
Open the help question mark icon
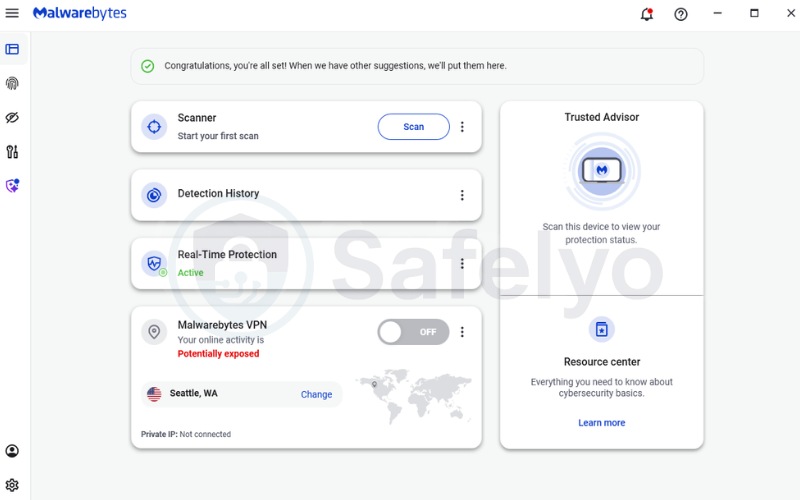click(681, 14)
